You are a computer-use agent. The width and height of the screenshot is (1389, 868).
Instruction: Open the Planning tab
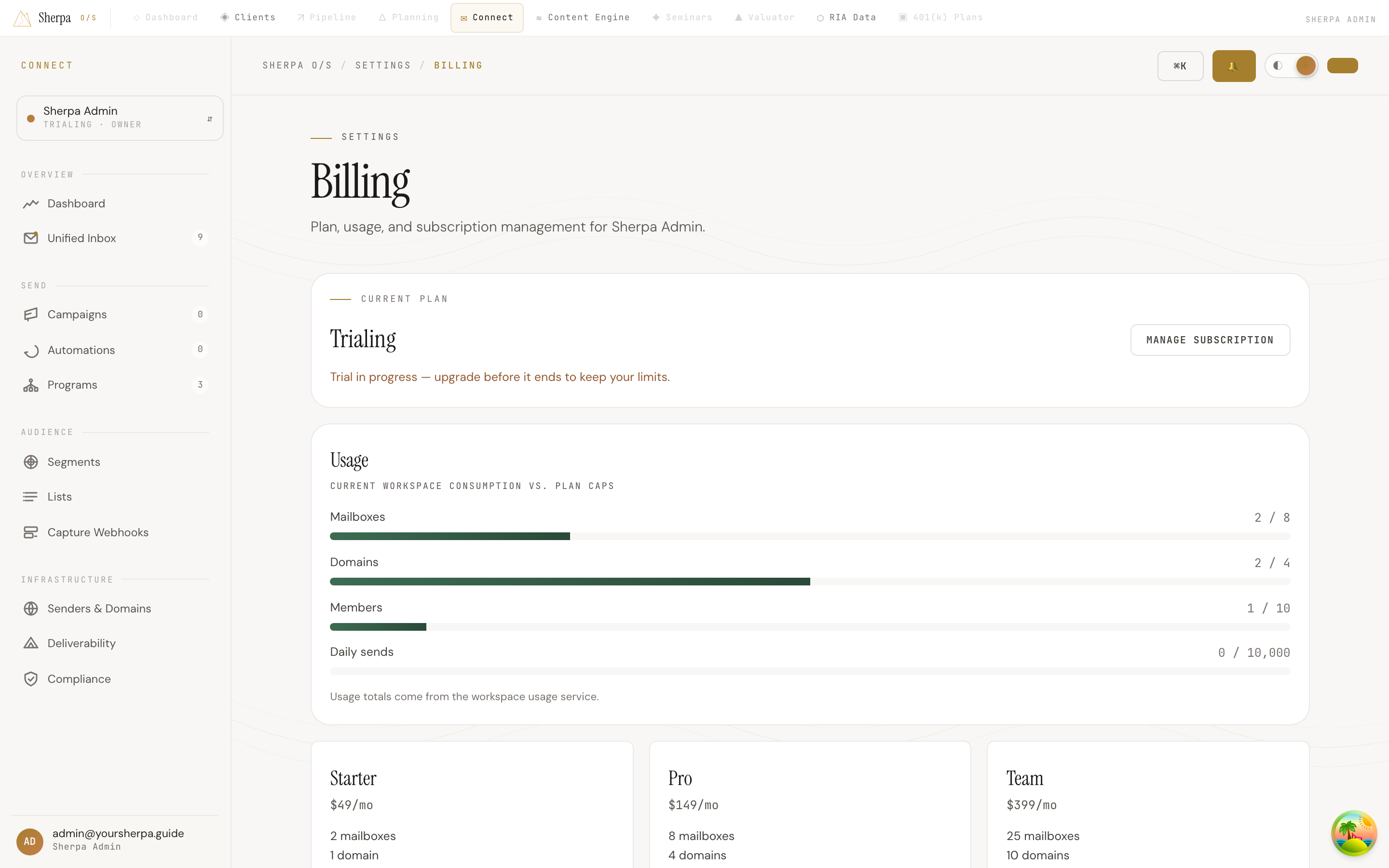point(409,18)
